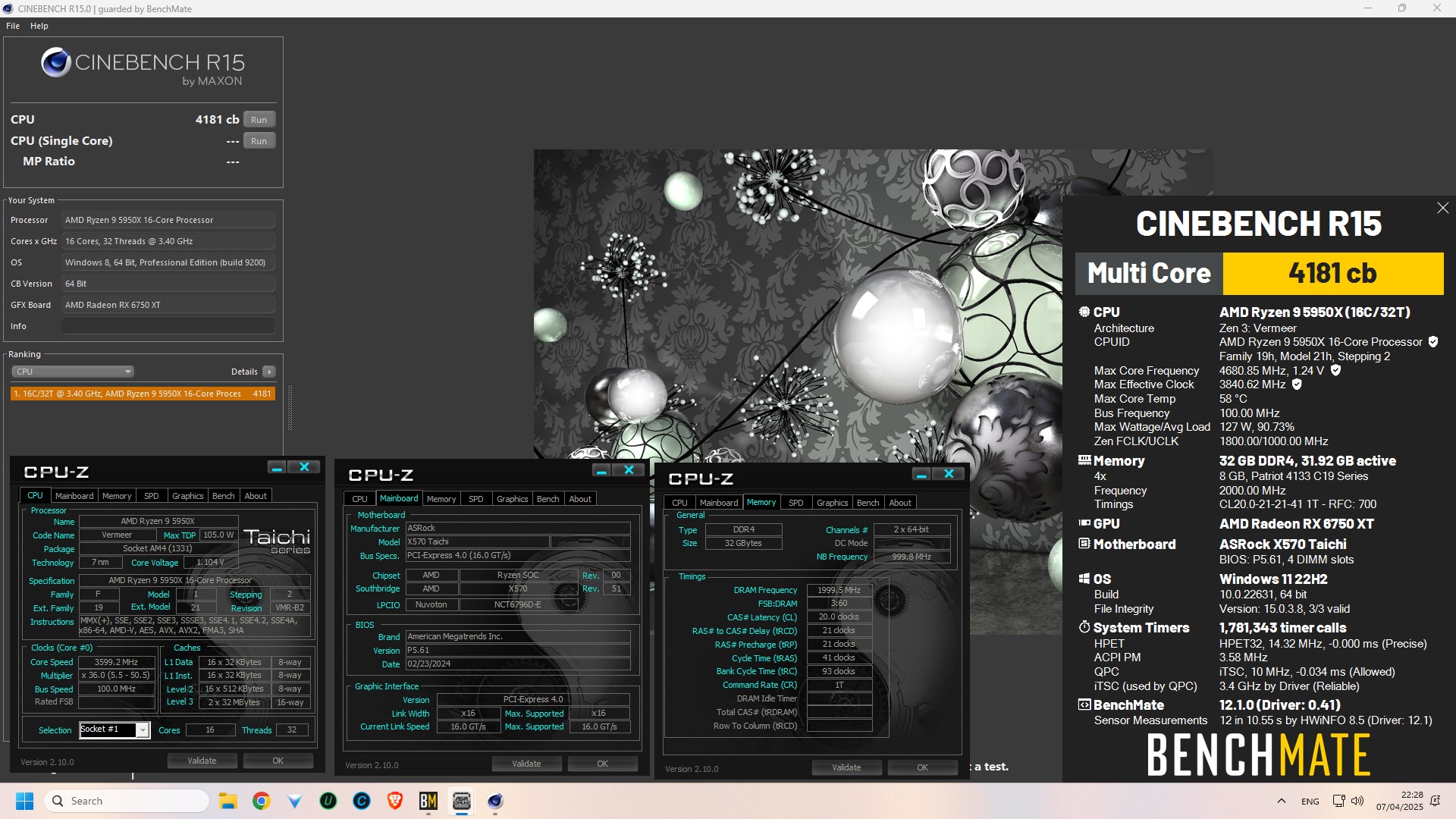The image size is (1456, 819).
Task: Click OK in CPU-Z Memory window
Action: (x=922, y=767)
